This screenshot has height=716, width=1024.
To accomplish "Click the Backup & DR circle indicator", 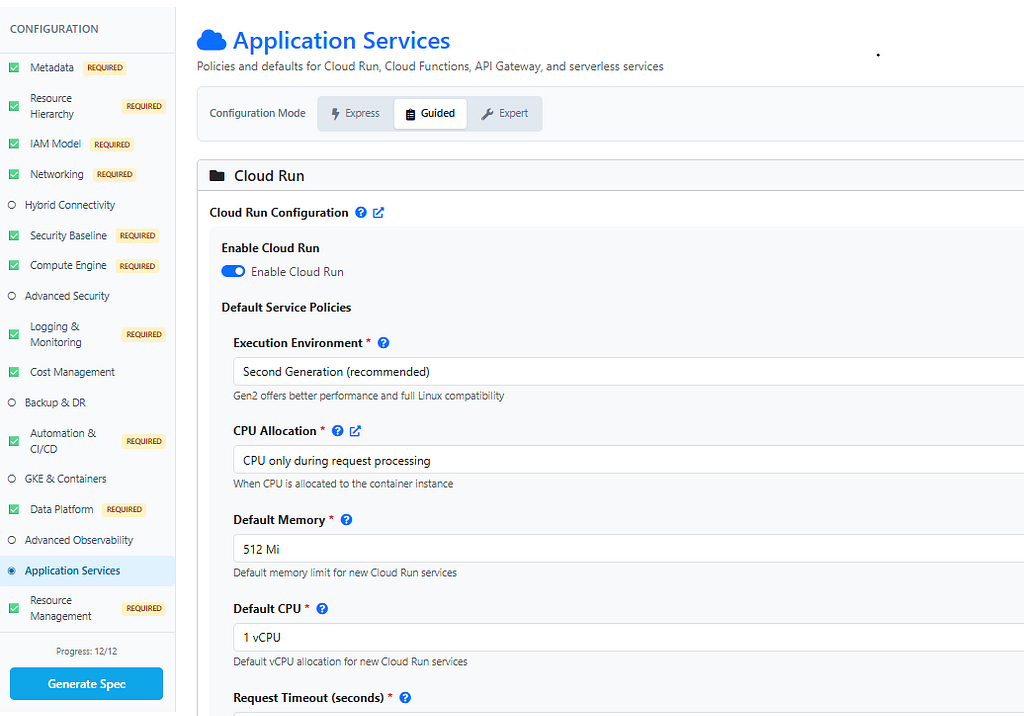I will tap(12, 402).
